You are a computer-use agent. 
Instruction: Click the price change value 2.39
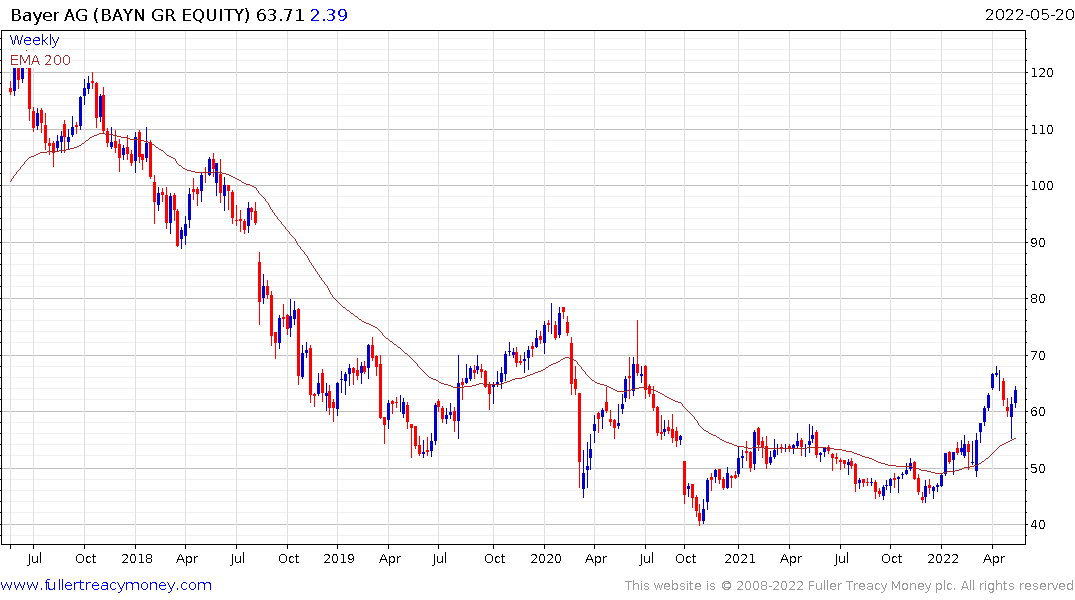[328, 15]
